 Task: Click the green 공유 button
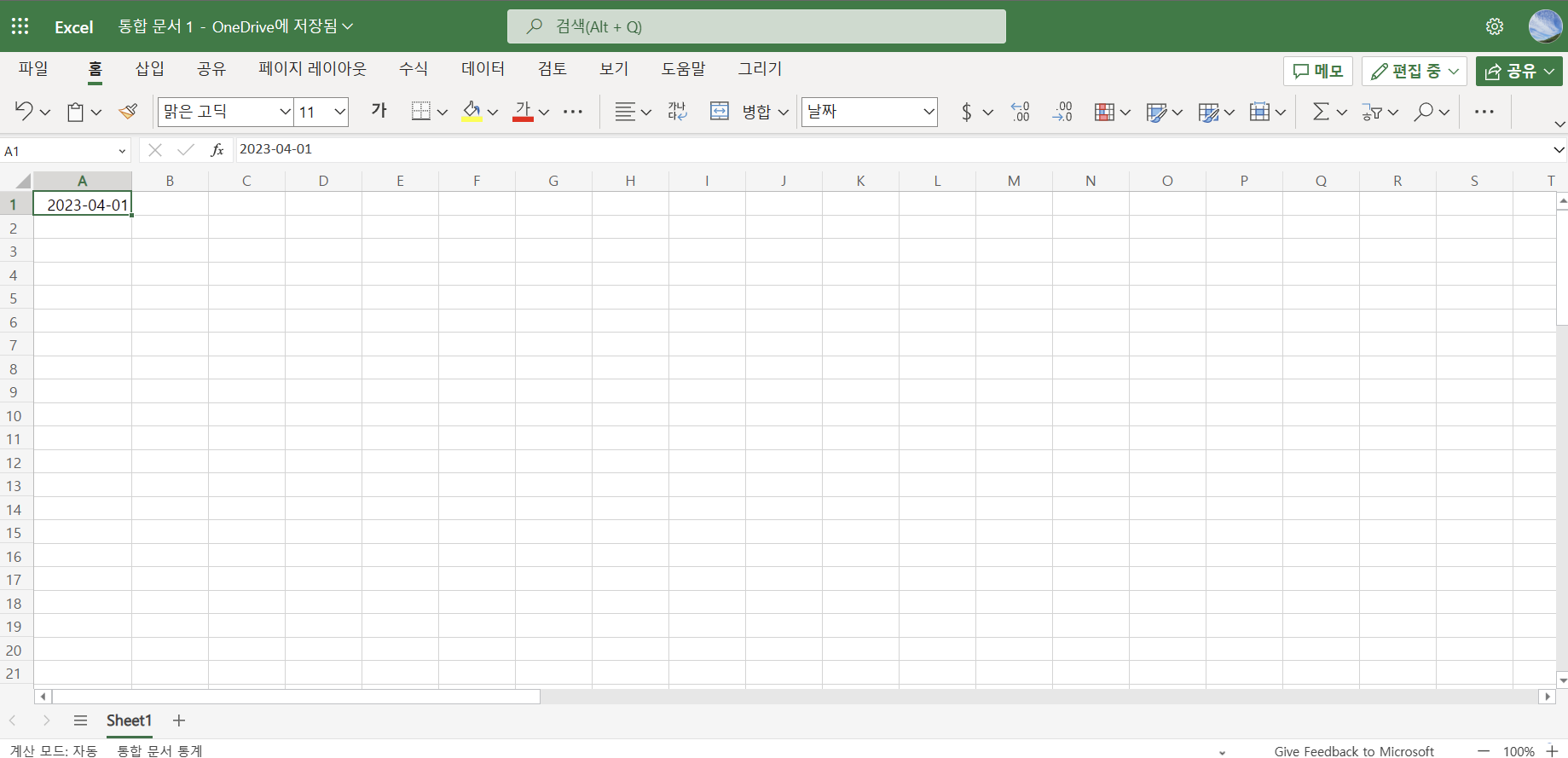pyautogui.click(x=1519, y=71)
